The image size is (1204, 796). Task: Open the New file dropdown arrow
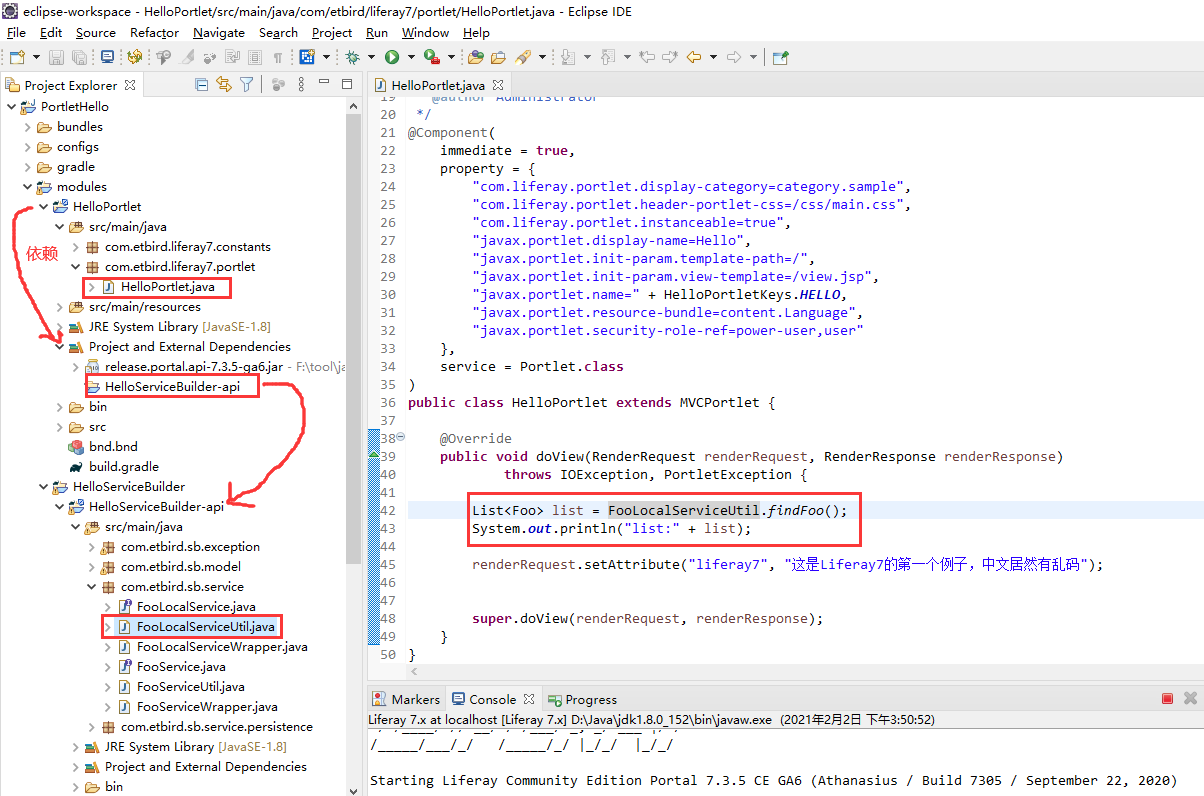pyautogui.click(x=36, y=57)
